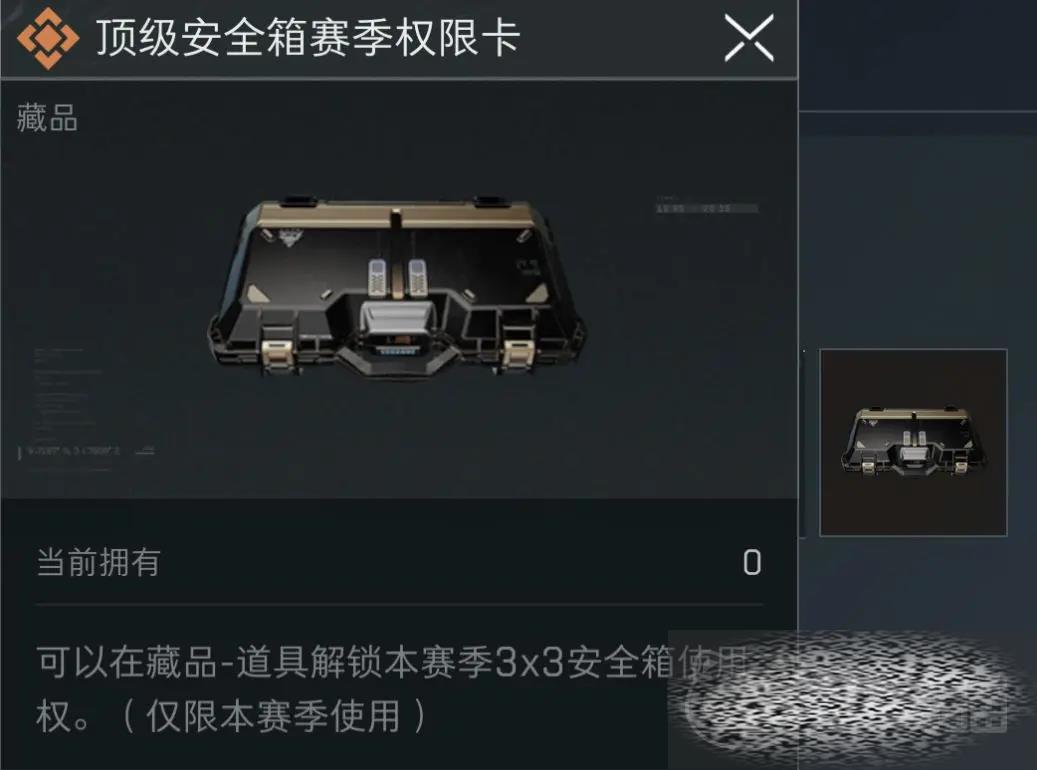Screen dimensions: 1037x770
Task: Click the faint label top-right of preview
Action: pyautogui.click(x=706, y=206)
